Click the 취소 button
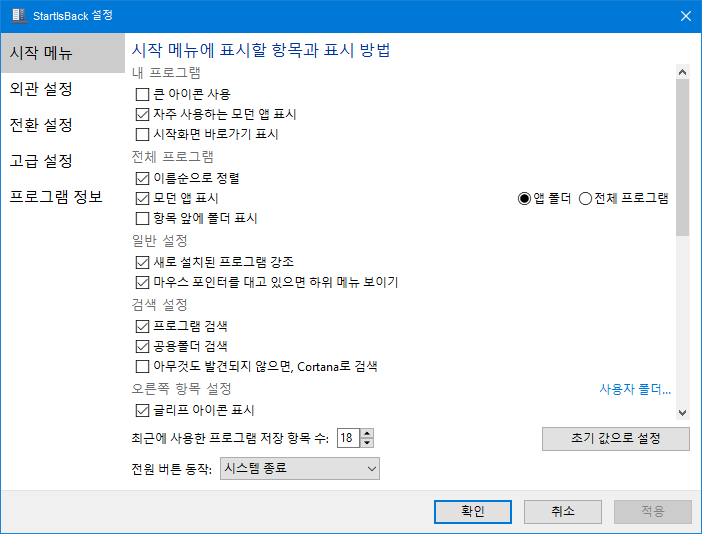Viewport: 702px width, 534px height. coord(563,512)
